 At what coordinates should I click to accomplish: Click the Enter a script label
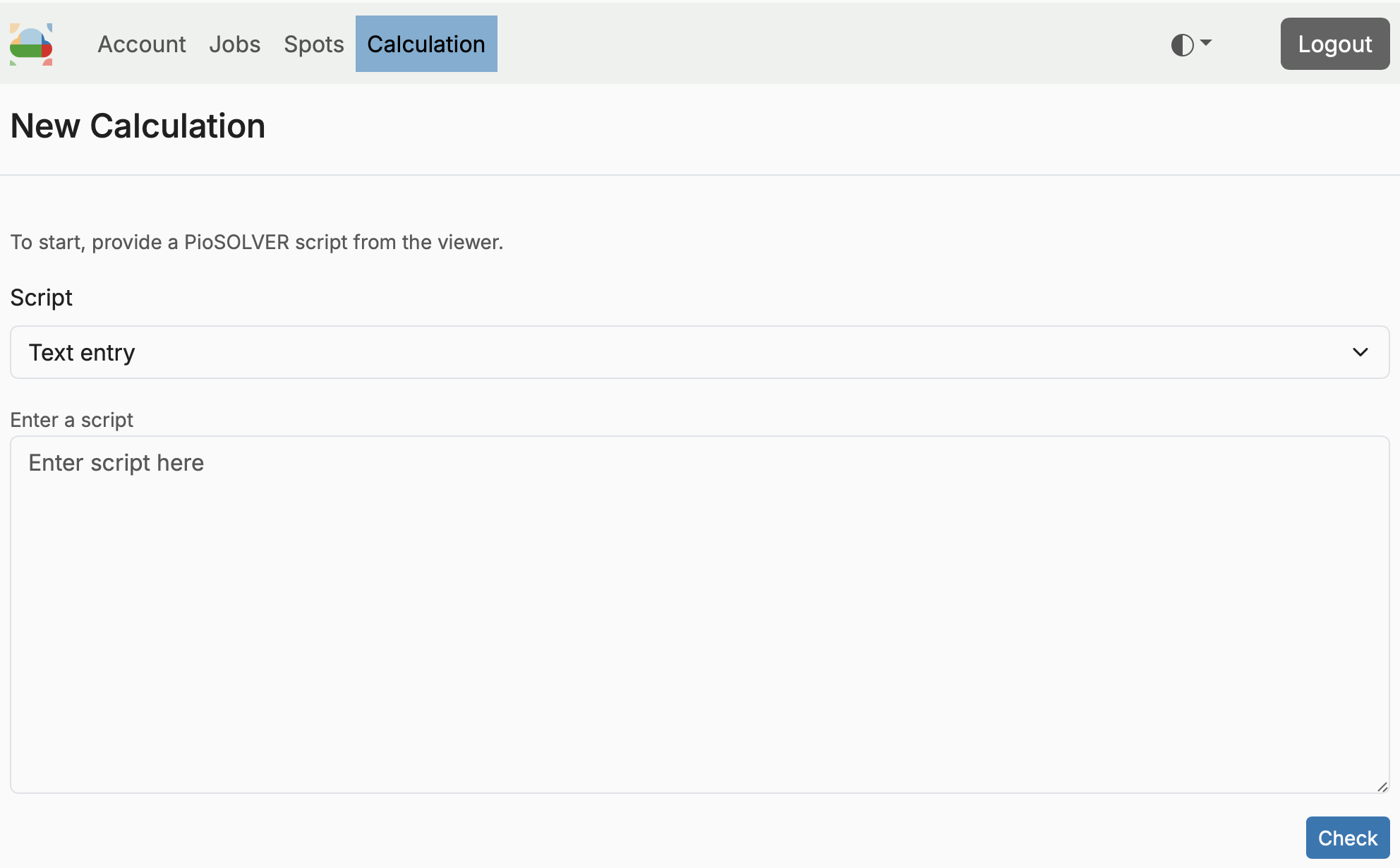pyautogui.click(x=72, y=420)
